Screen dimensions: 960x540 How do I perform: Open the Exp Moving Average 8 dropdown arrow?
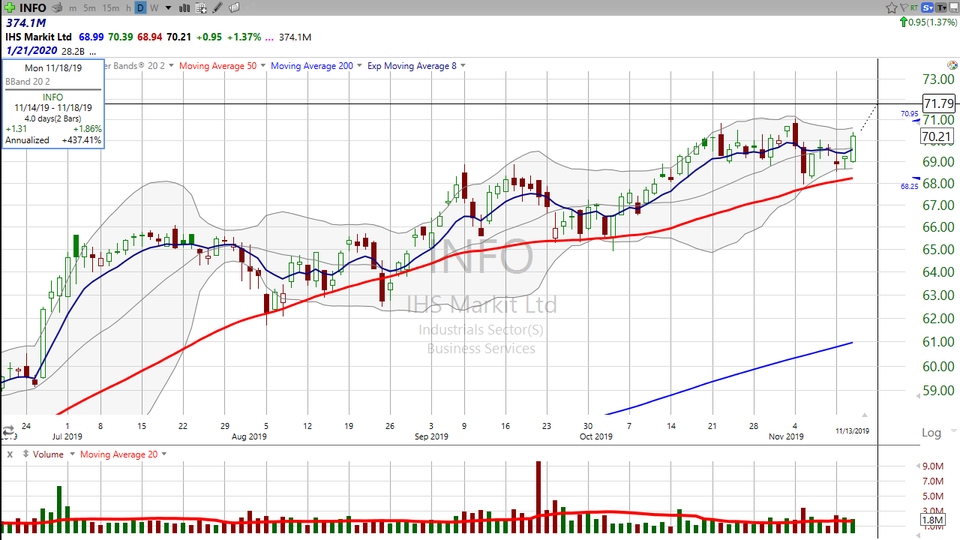463,66
